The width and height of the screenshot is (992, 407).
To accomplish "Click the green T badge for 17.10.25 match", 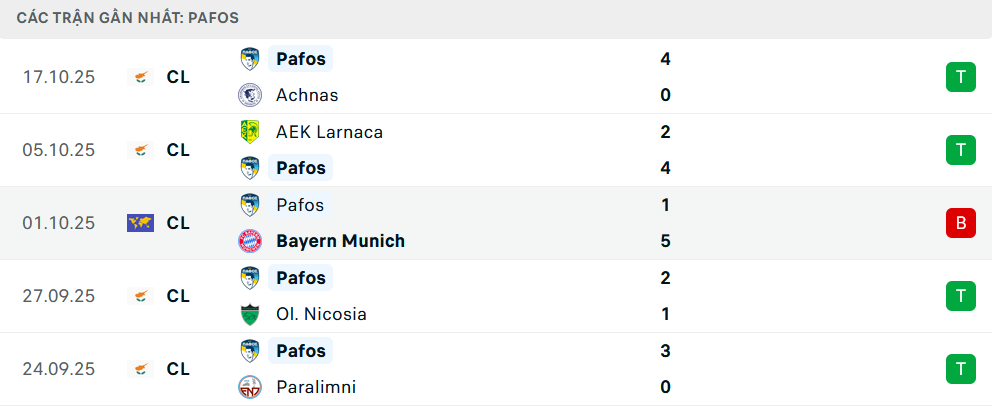I will pyautogui.click(x=960, y=77).
